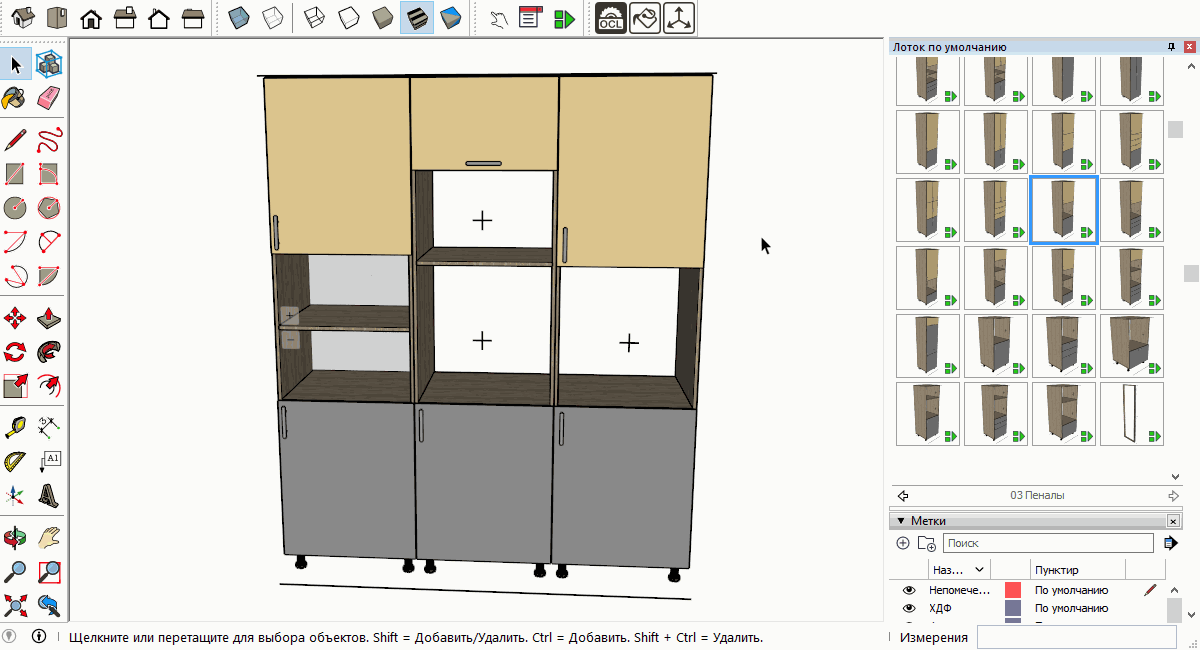Image resolution: width=1200 pixels, height=650 pixels.
Task: Toggle Wireframe display style
Action: [x=315, y=18]
